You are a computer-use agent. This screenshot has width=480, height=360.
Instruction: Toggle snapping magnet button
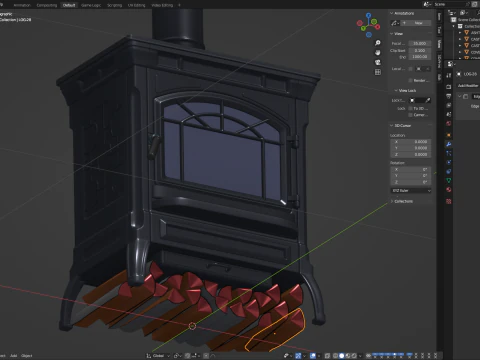click(187, 356)
